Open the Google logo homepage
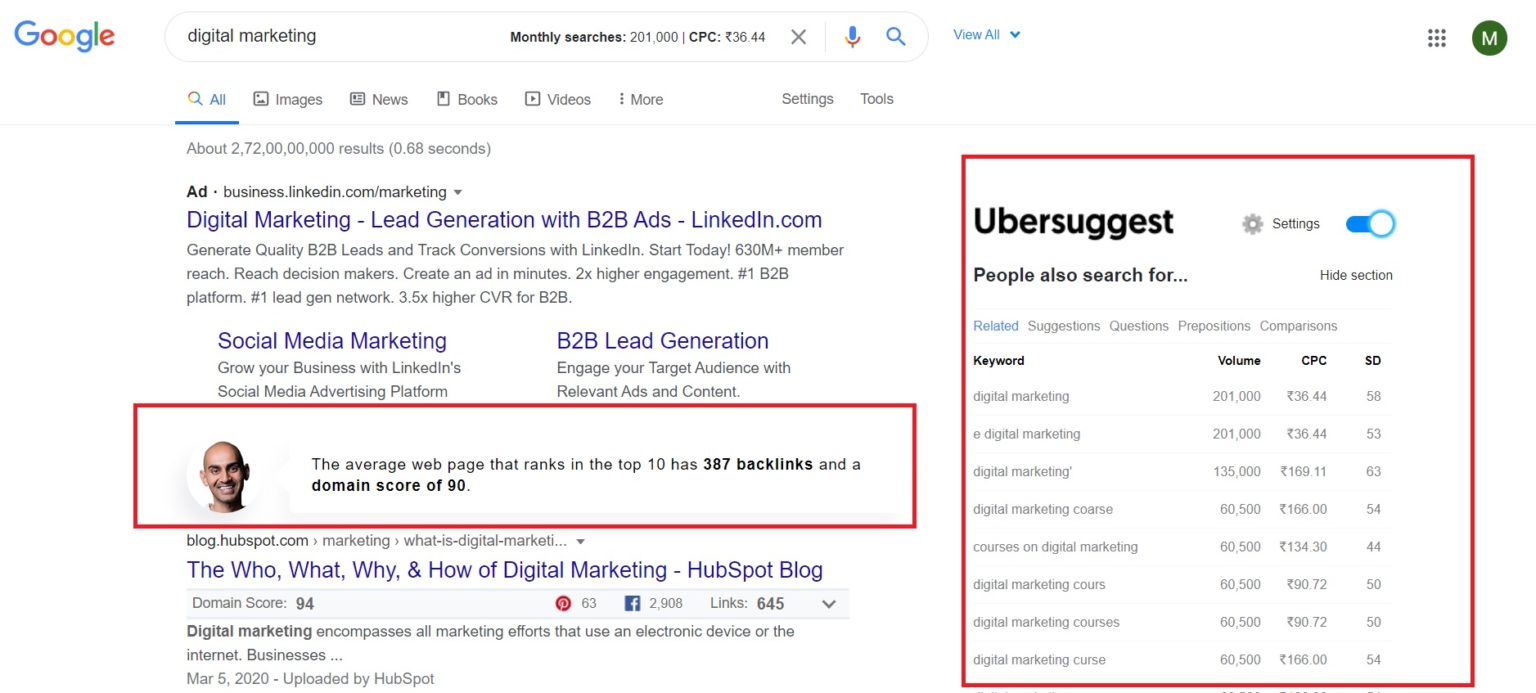The image size is (1536, 693). (x=64, y=36)
